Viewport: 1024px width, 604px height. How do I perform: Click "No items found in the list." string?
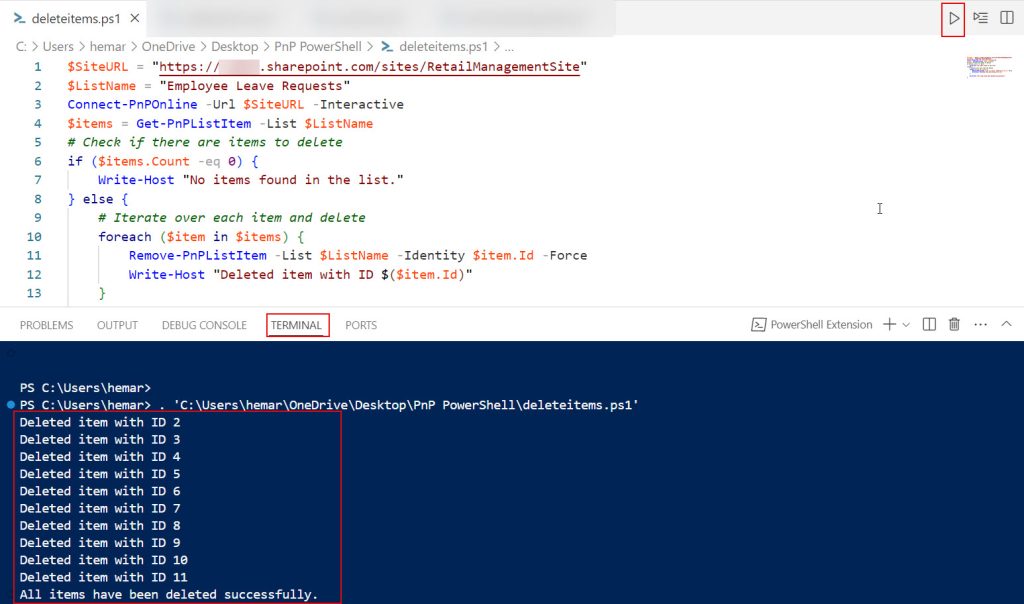click(293, 180)
